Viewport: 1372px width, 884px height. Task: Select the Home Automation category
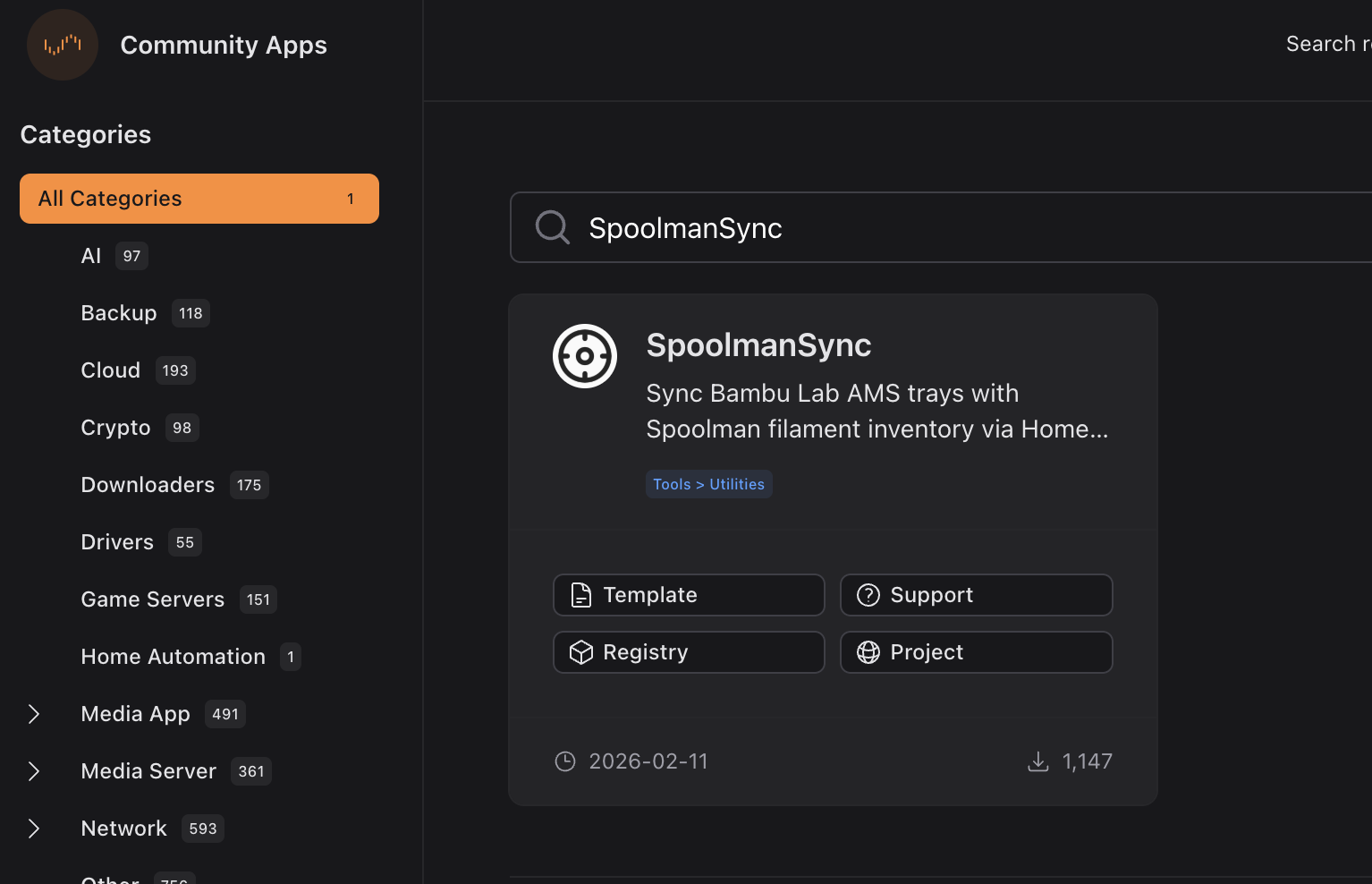(174, 657)
